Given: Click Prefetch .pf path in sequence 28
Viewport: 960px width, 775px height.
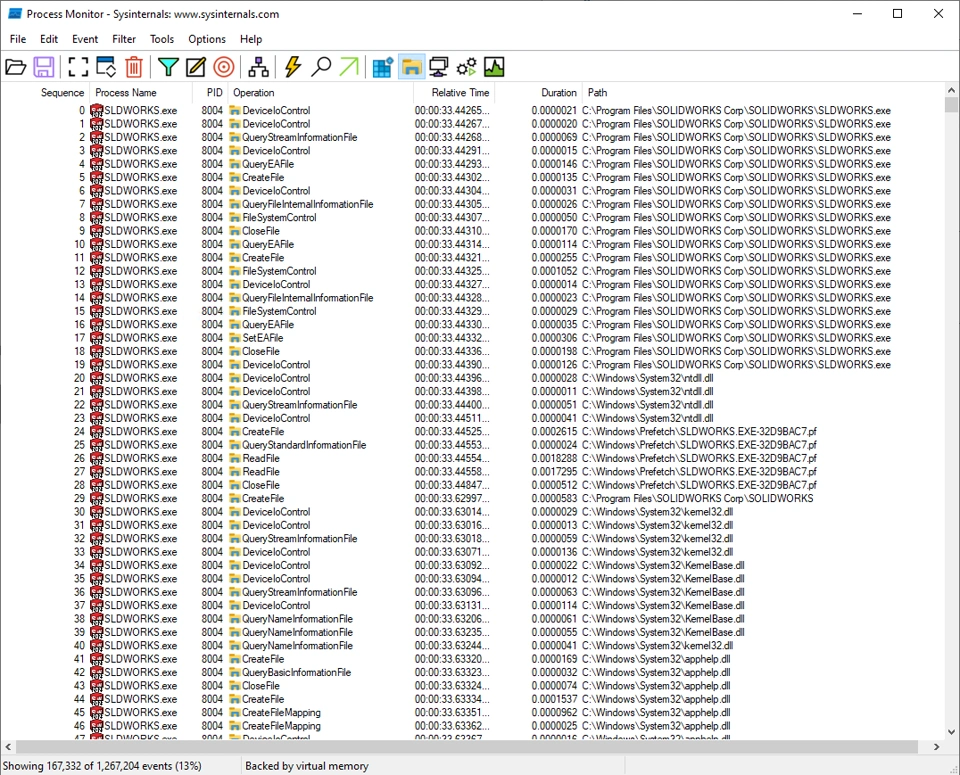Looking at the screenshot, I should click(699, 485).
